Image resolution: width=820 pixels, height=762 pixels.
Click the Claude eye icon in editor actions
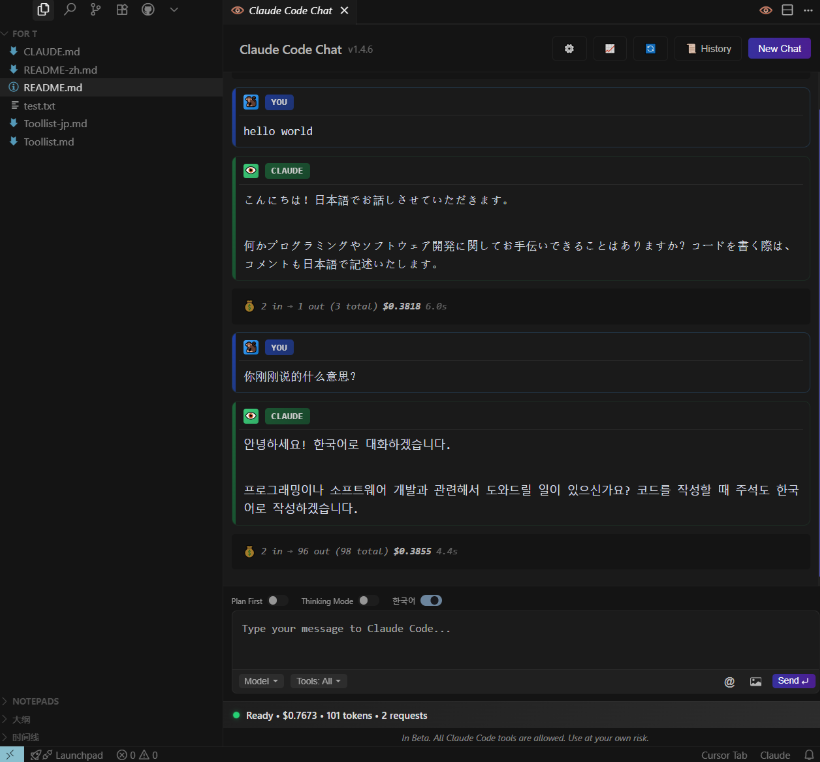click(766, 10)
